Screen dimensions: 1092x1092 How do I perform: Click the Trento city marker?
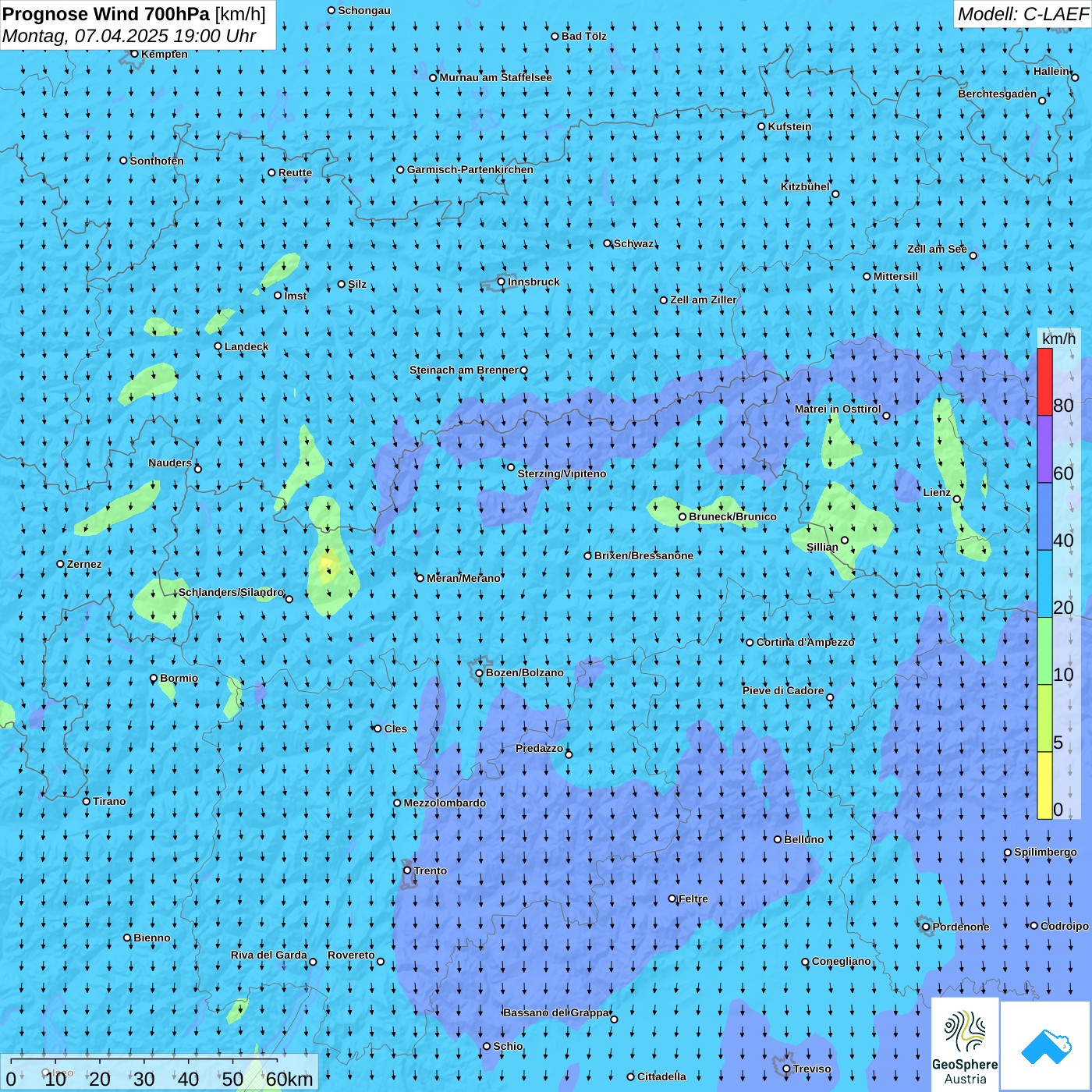coord(407,870)
